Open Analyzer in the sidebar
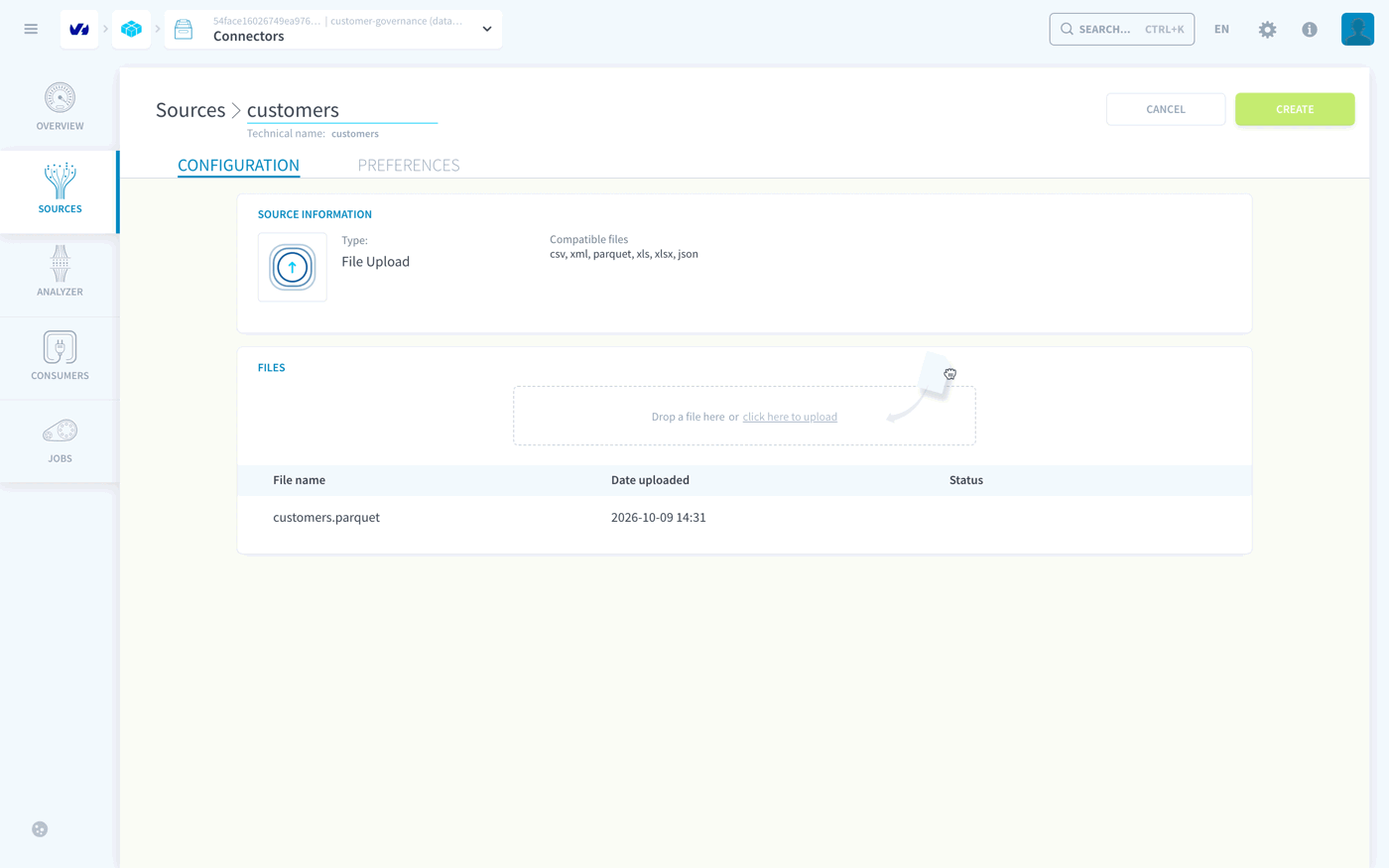 click(60, 273)
